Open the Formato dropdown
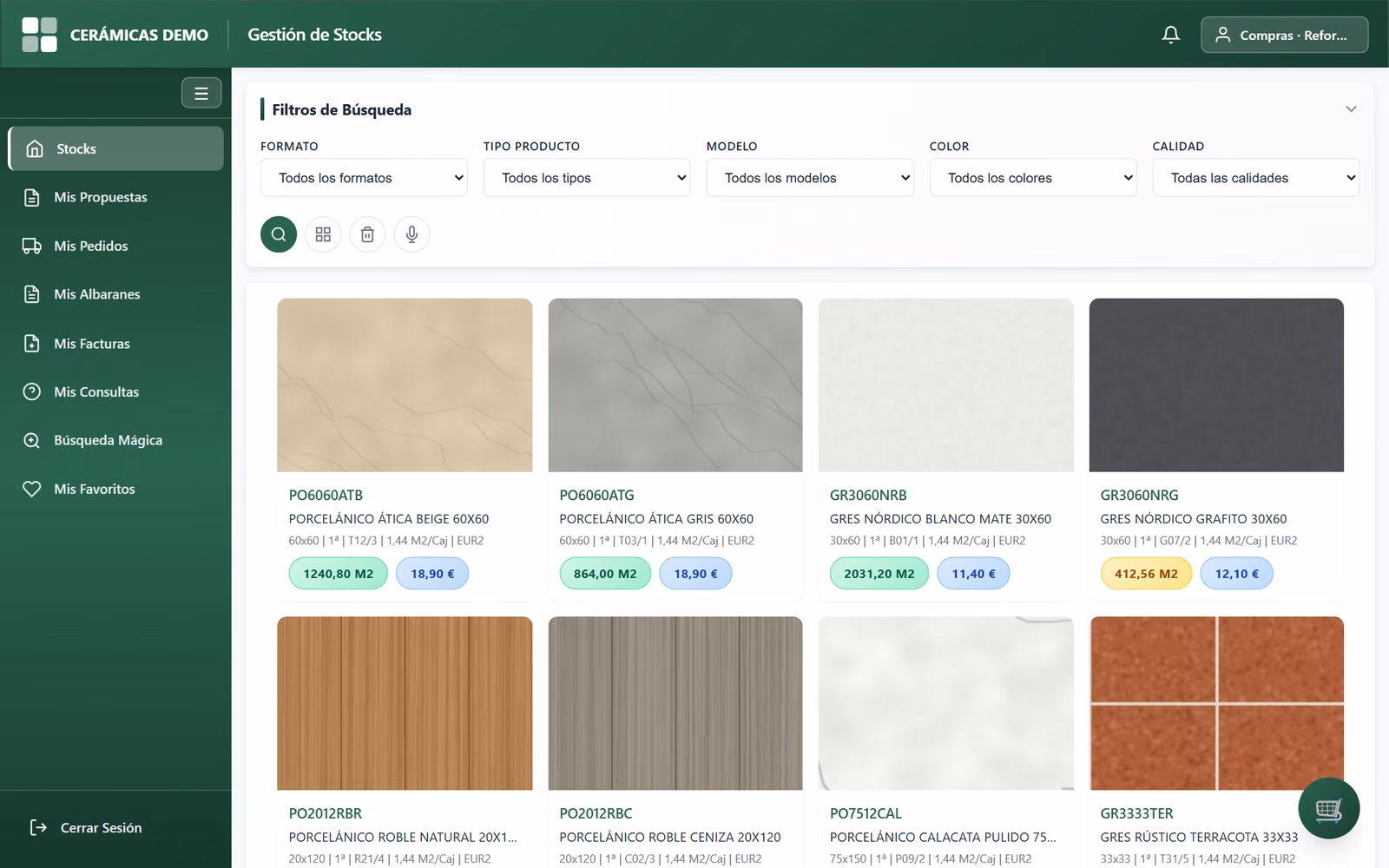 pos(364,178)
